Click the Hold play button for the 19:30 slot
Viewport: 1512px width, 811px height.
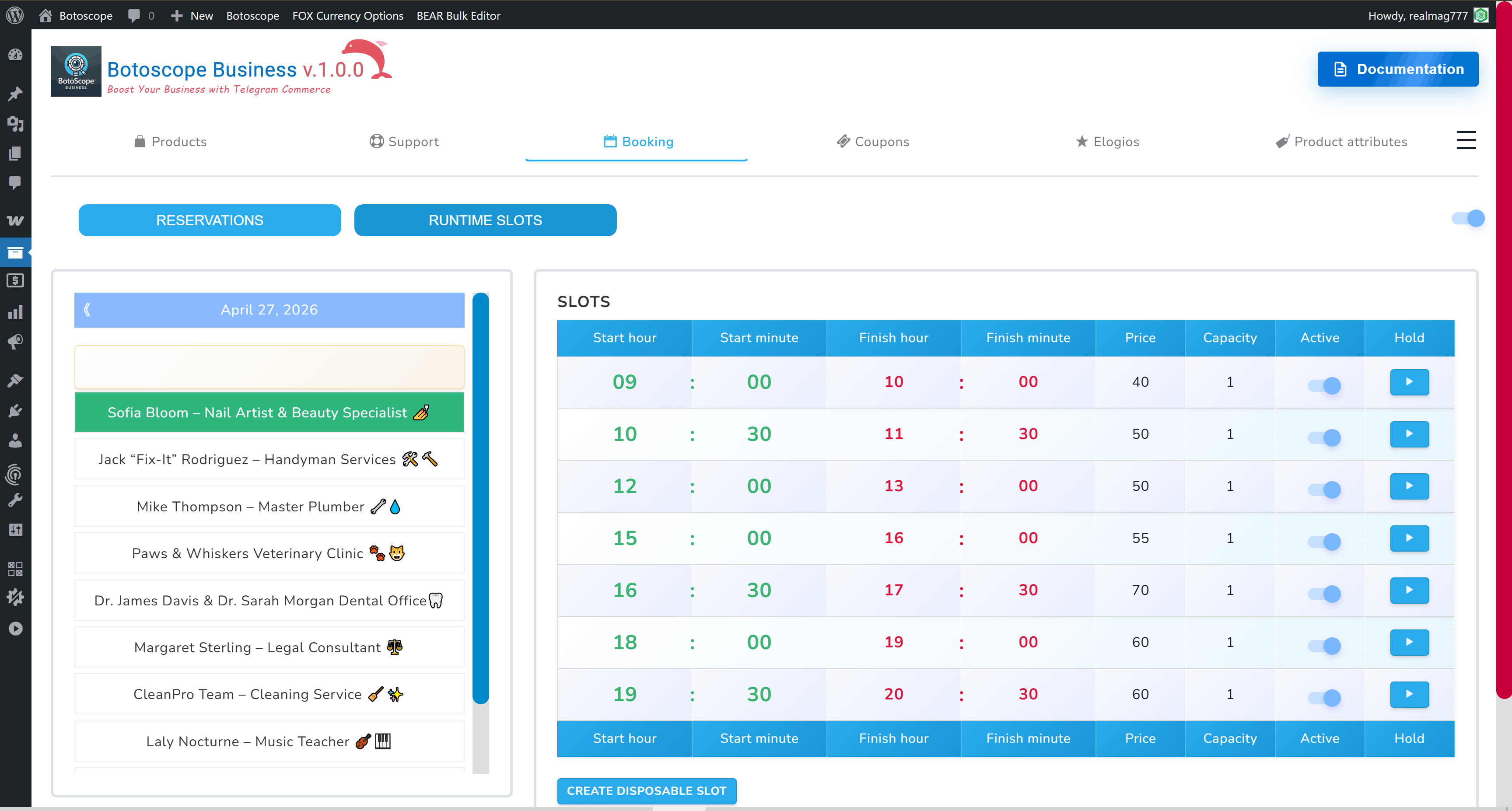pos(1409,694)
